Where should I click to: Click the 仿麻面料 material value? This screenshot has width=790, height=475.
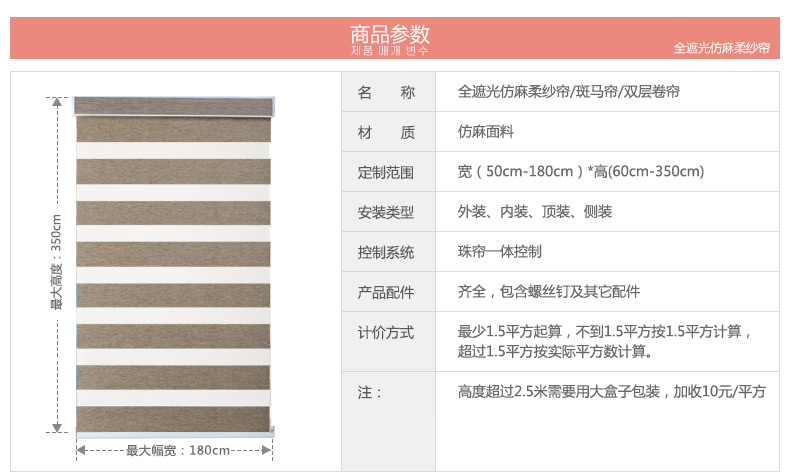coord(486,131)
